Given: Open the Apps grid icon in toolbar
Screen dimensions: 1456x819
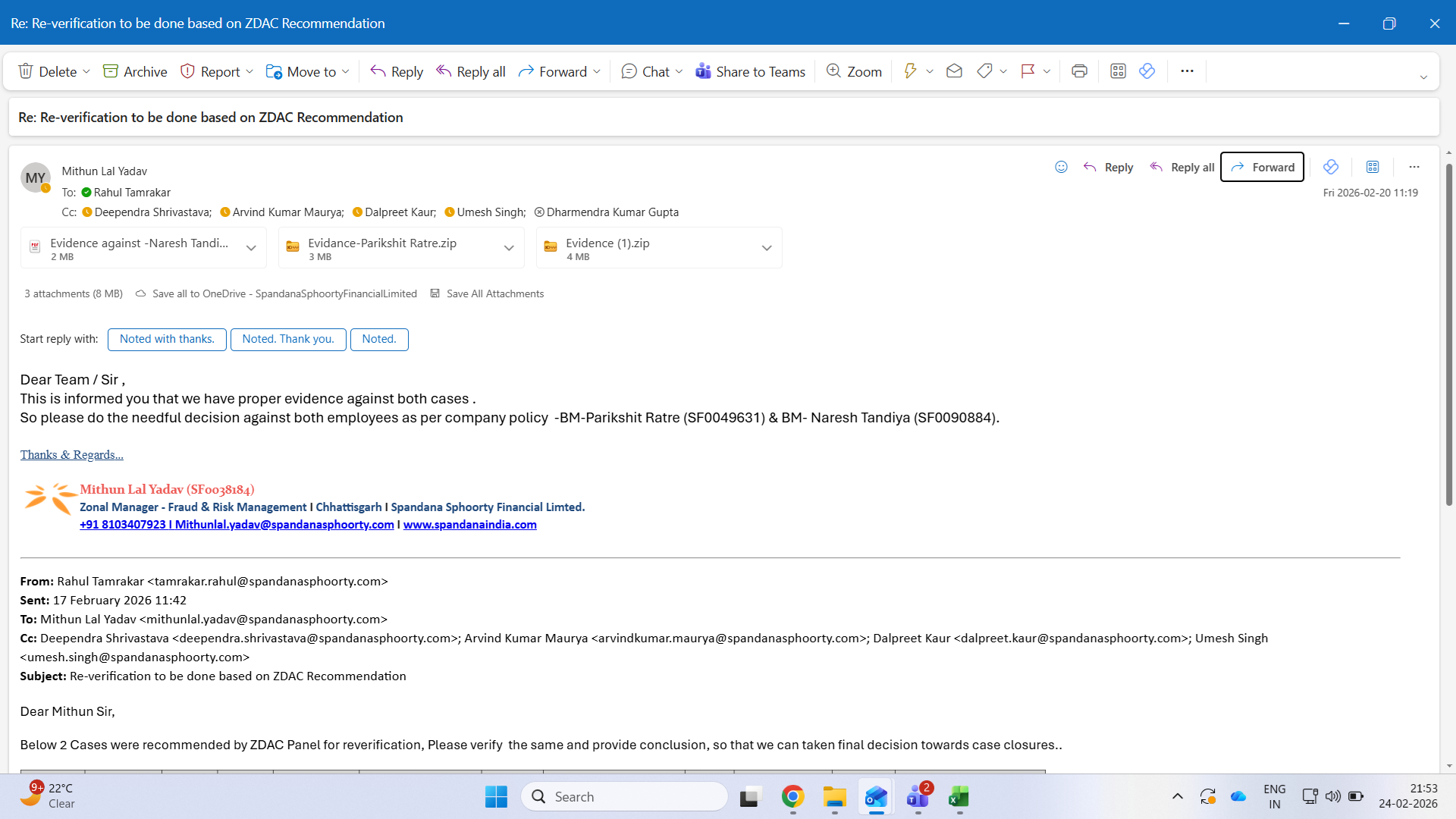Looking at the screenshot, I should pos(1118,71).
